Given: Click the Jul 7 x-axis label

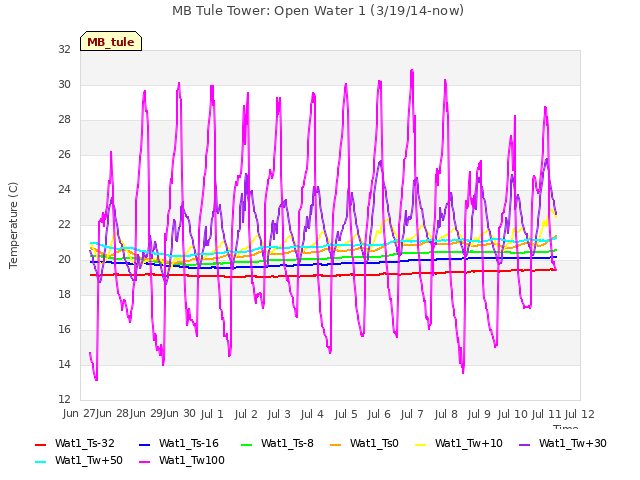Looking at the screenshot, I should 412,414.
